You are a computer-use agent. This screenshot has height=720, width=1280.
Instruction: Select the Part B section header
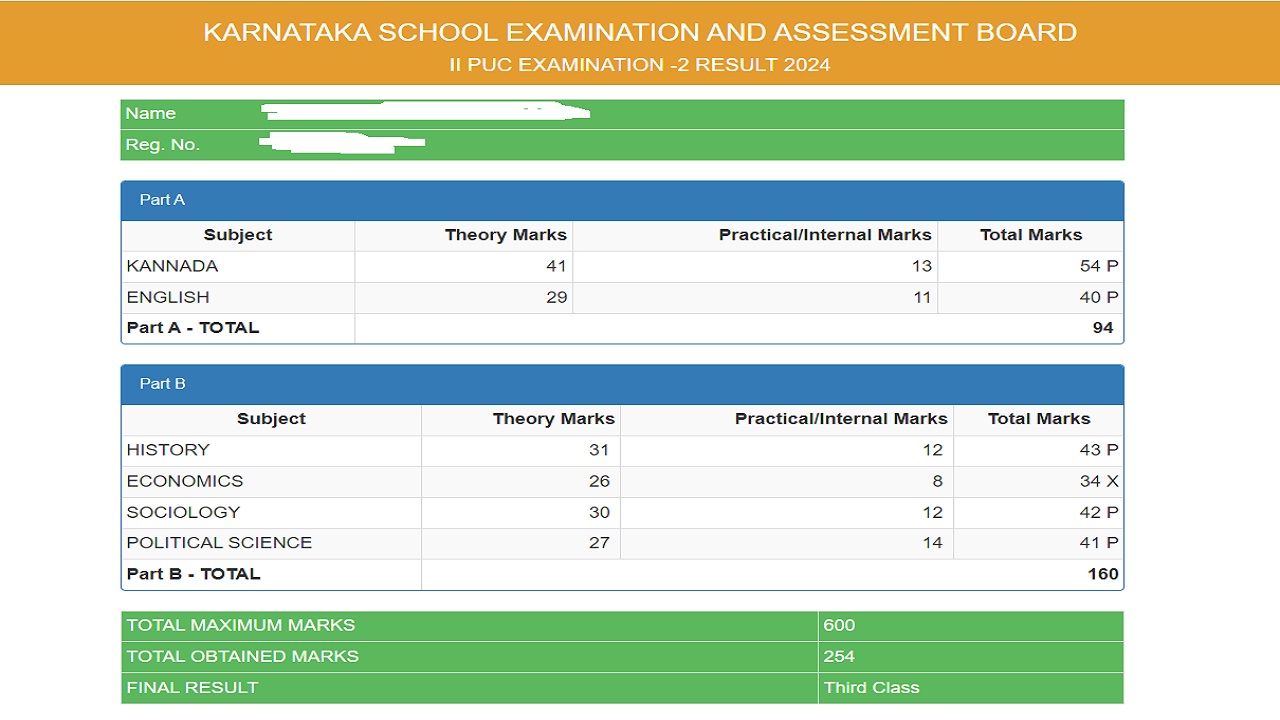tap(162, 384)
